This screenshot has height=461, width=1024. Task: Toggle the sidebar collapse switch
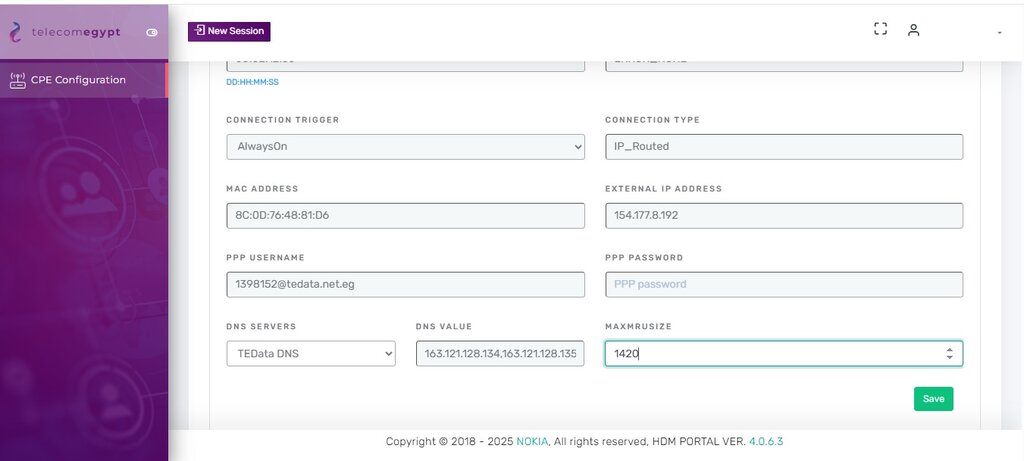coord(152,33)
